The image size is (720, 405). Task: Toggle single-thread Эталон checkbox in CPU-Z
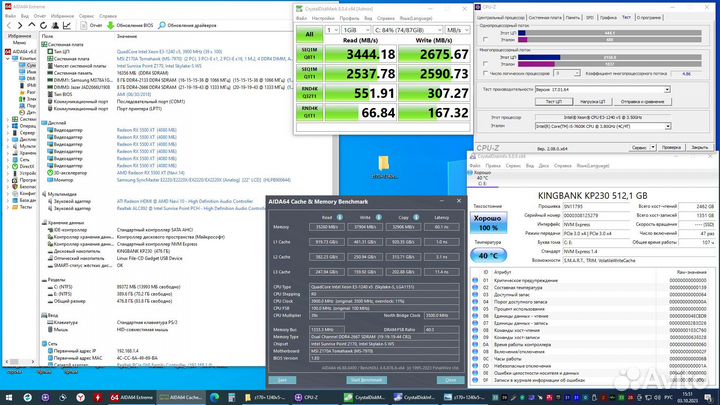click(x=485, y=40)
